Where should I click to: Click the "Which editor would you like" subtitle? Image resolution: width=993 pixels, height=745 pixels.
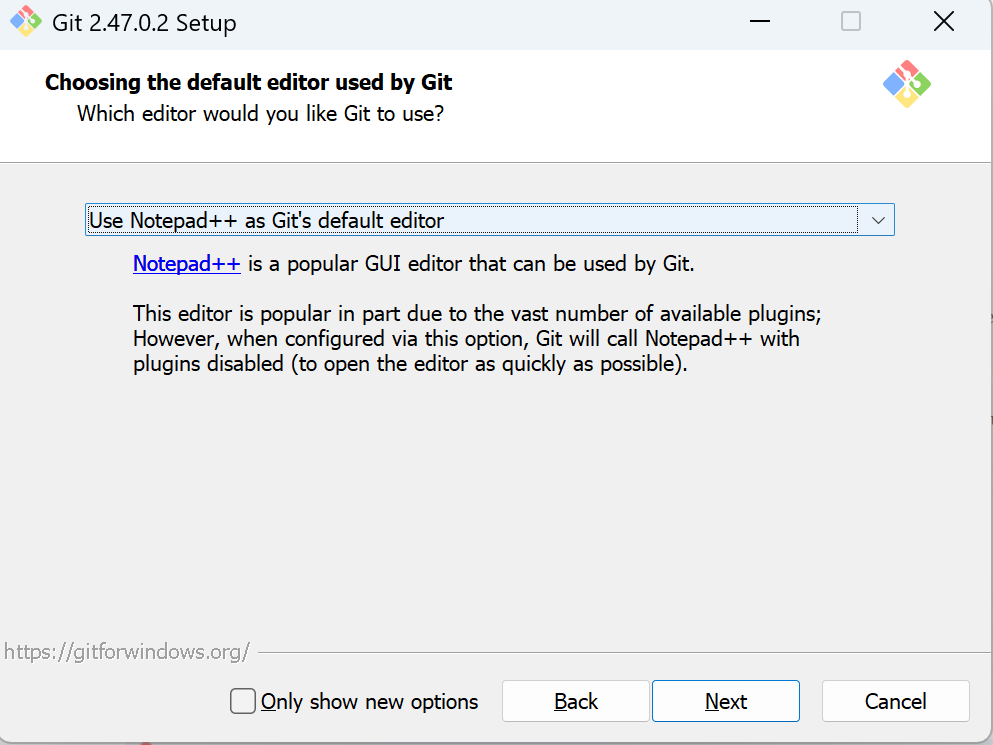[x=260, y=114]
